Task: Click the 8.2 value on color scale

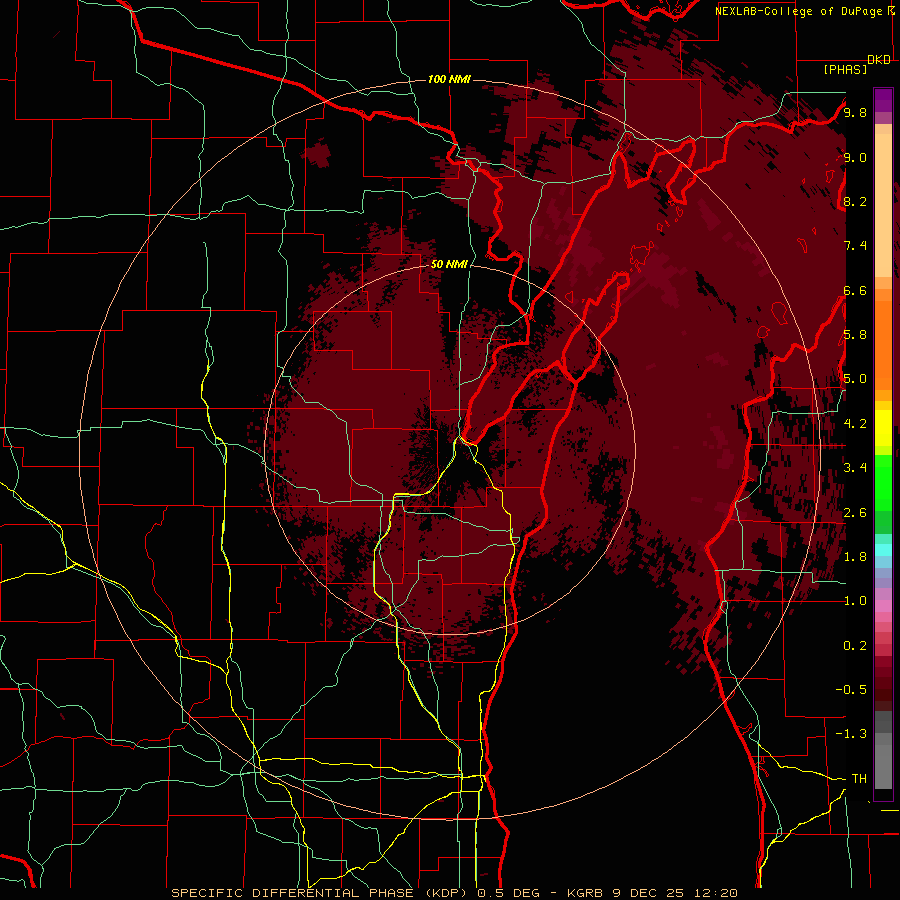Action: pyautogui.click(x=855, y=201)
